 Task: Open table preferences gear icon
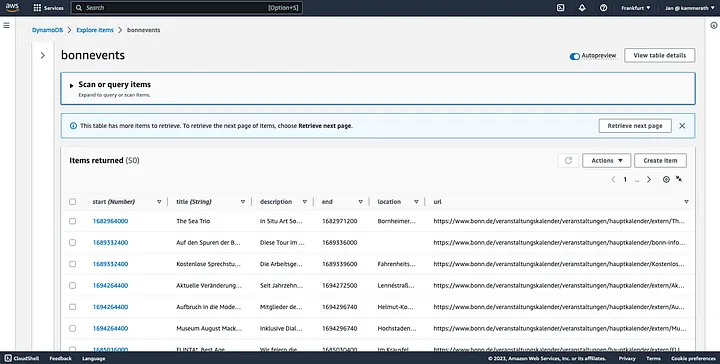(666, 179)
